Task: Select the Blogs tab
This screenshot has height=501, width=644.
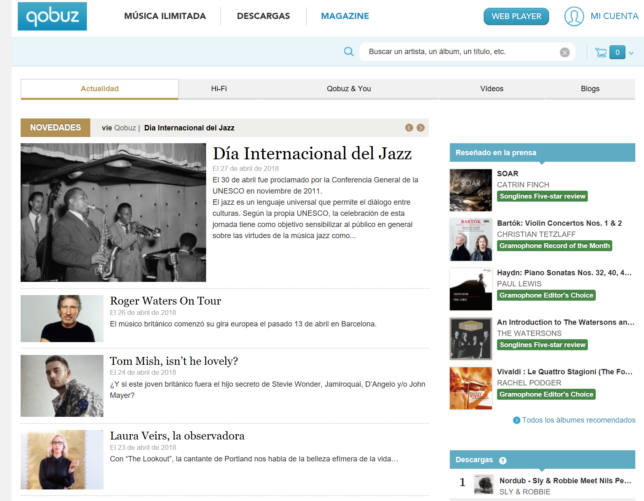Action: coord(590,89)
